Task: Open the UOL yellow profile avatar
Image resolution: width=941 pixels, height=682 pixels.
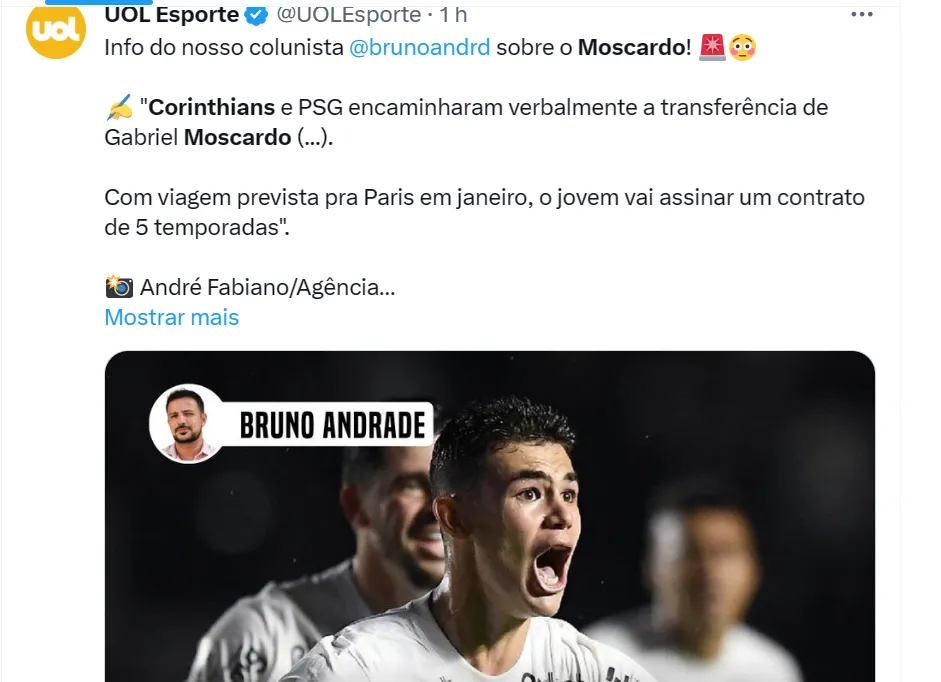Action: (55, 30)
